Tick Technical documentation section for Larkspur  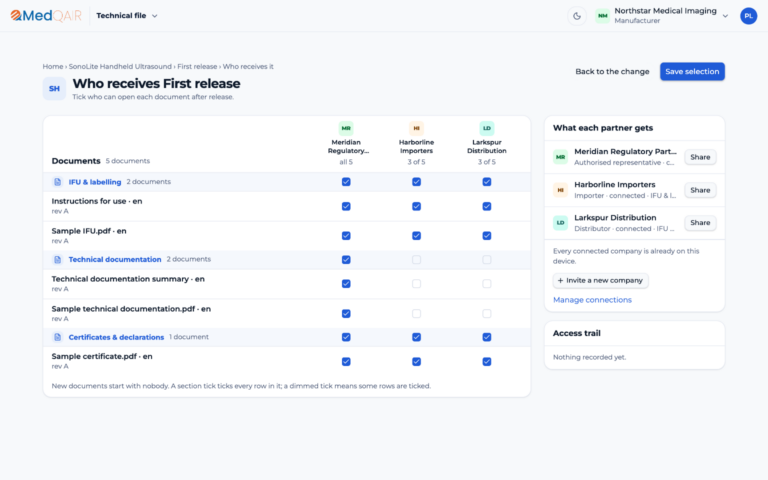pyautogui.click(x=487, y=260)
